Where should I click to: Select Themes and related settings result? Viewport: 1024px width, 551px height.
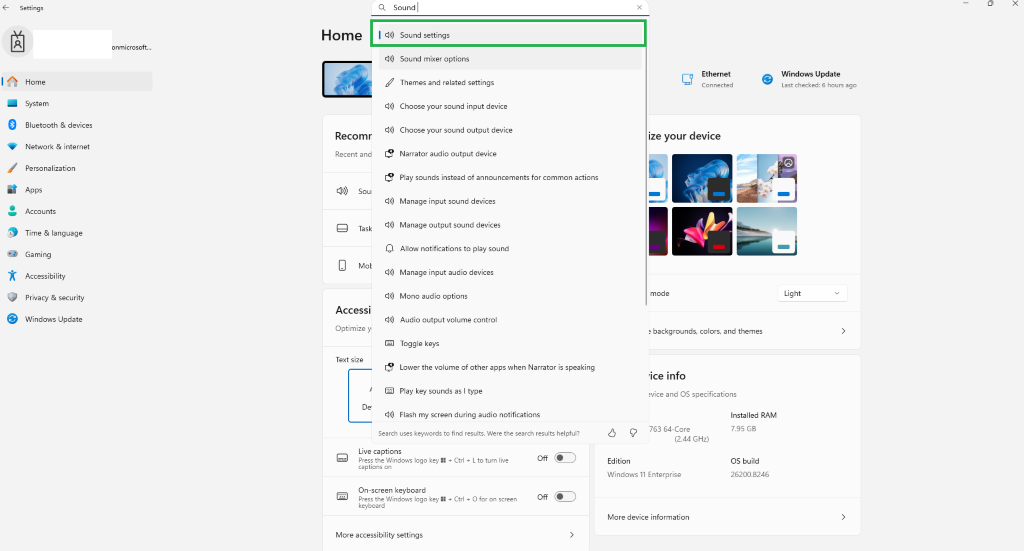[510, 82]
